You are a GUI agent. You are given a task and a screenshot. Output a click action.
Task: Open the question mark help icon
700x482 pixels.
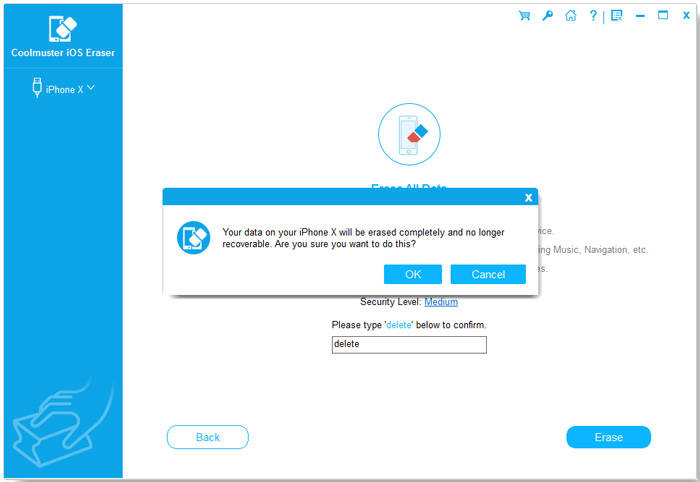pyautogui.click(x=593, y=16)
